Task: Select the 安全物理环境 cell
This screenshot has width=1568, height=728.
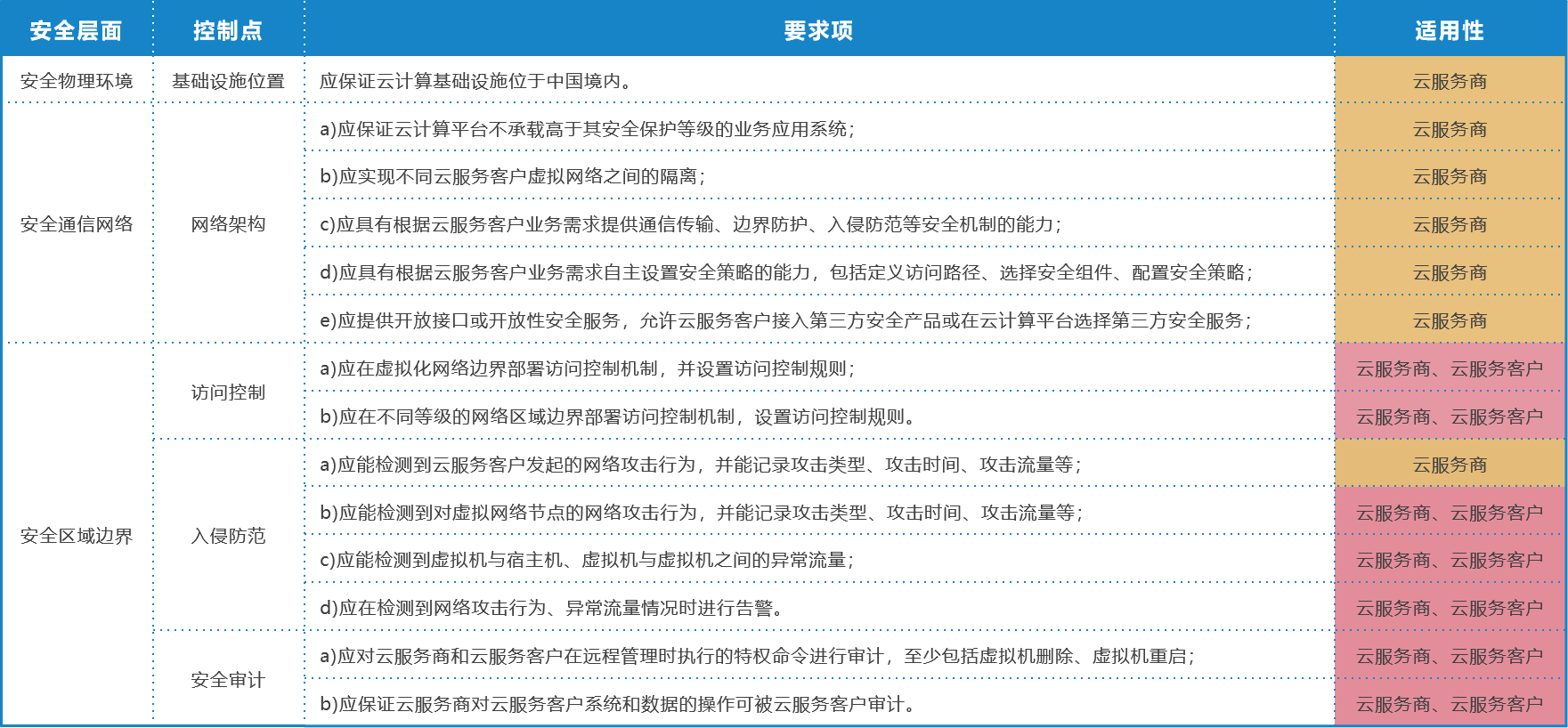Action: click(77, 81)
